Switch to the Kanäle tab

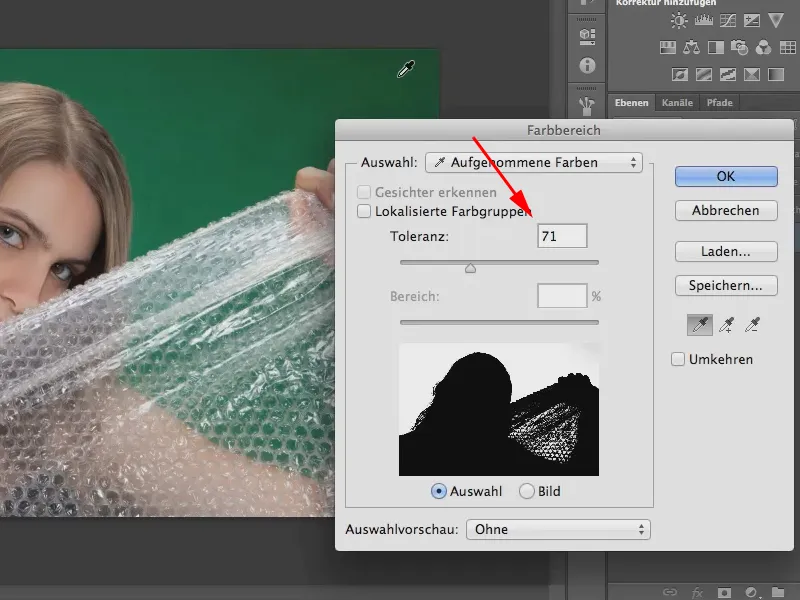pos(677,103)
